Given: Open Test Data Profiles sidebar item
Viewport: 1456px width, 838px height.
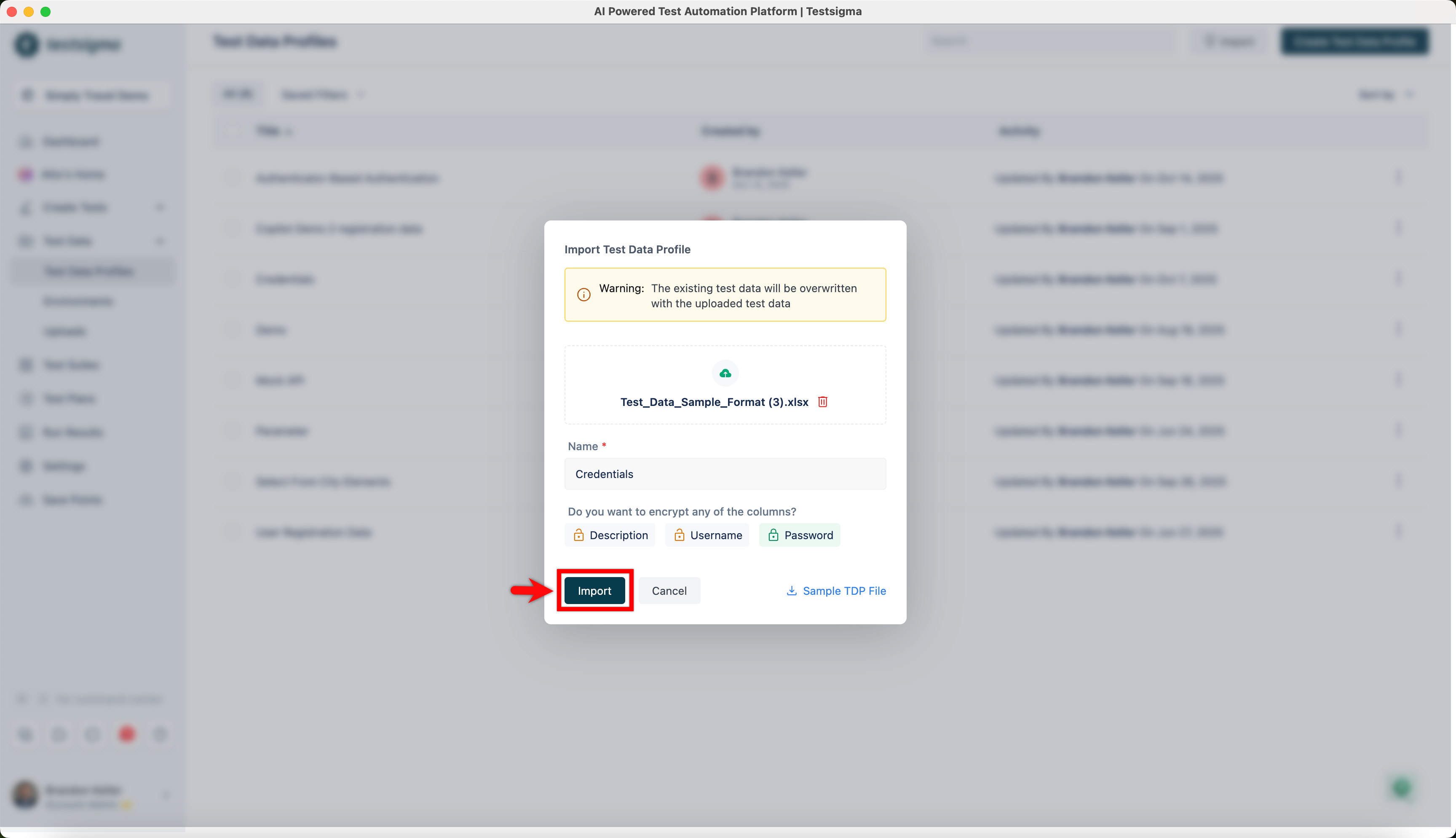Looking at the screenshot, I should coord(89,271).
